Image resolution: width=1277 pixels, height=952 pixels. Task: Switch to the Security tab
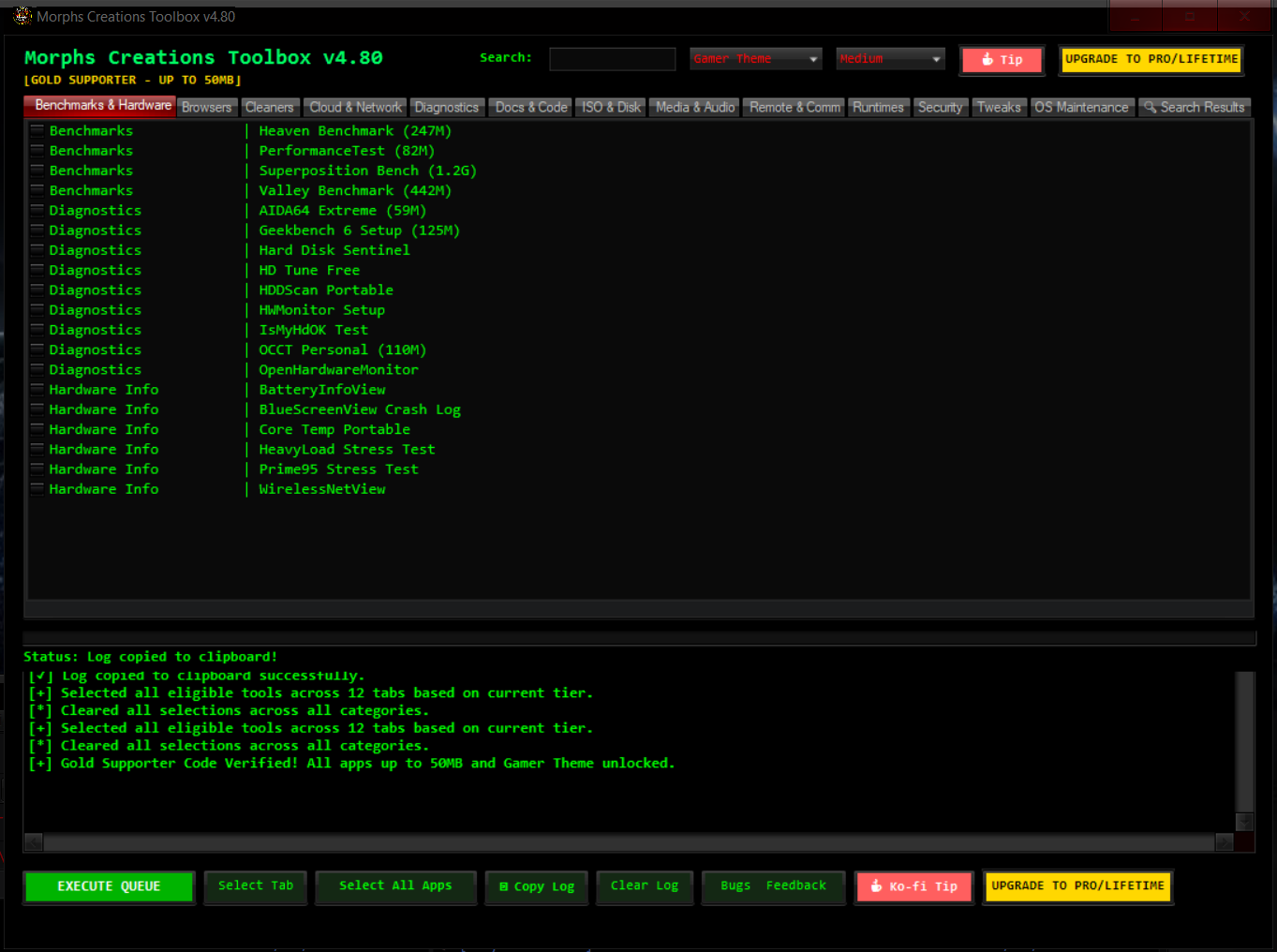pyautogui.click(x=940, y=108)
